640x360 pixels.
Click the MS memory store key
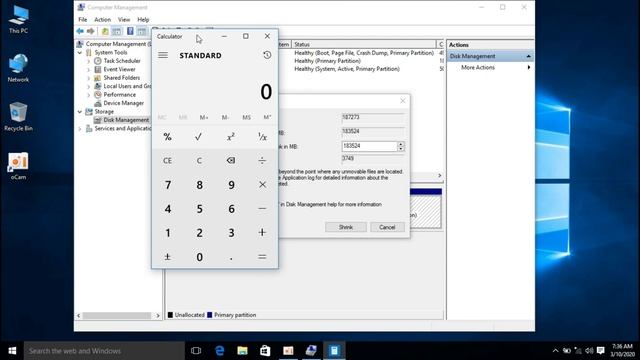pyautogui.click(x=246, y=117)
